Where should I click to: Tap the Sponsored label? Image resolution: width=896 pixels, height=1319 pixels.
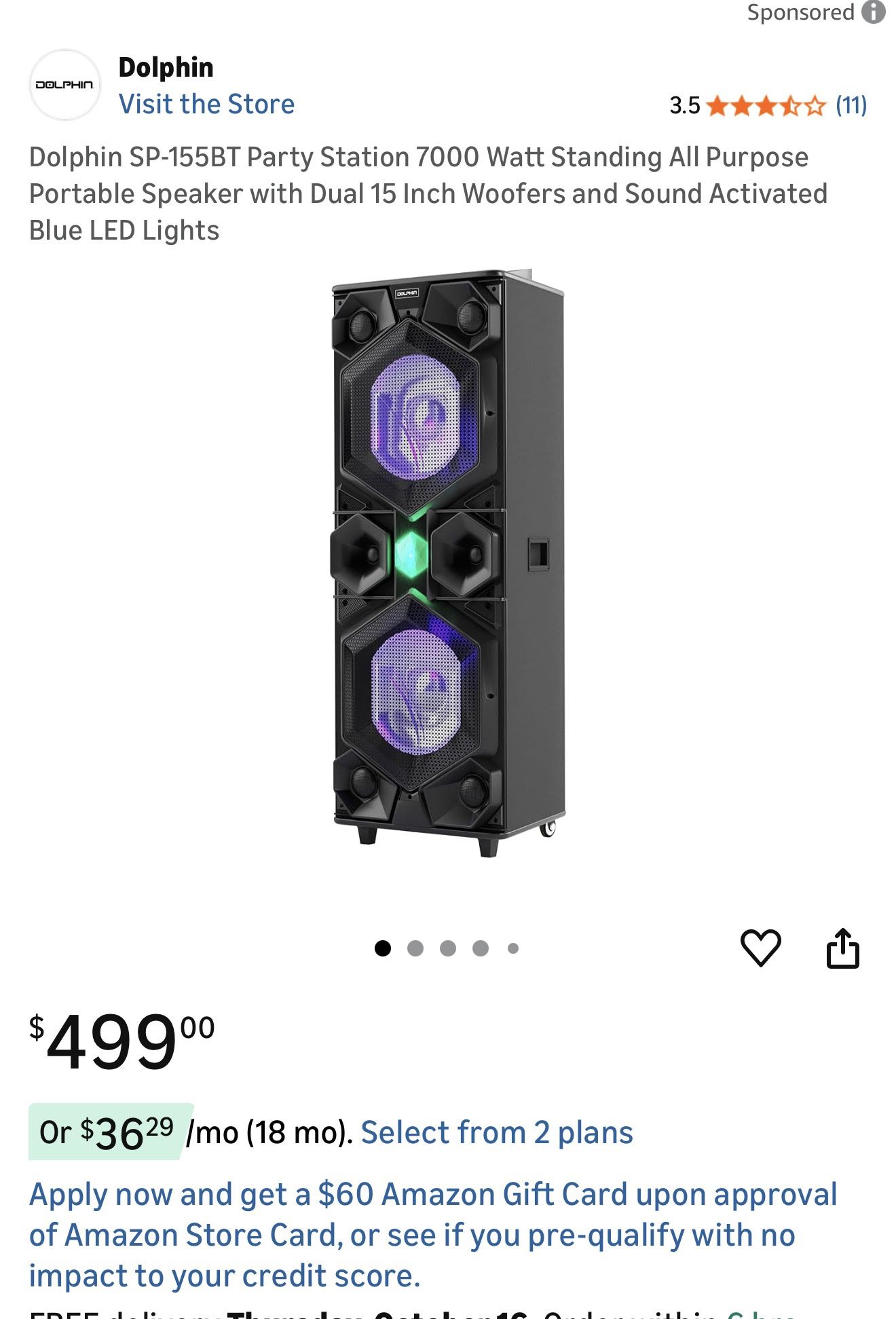(x=800, y=12)
